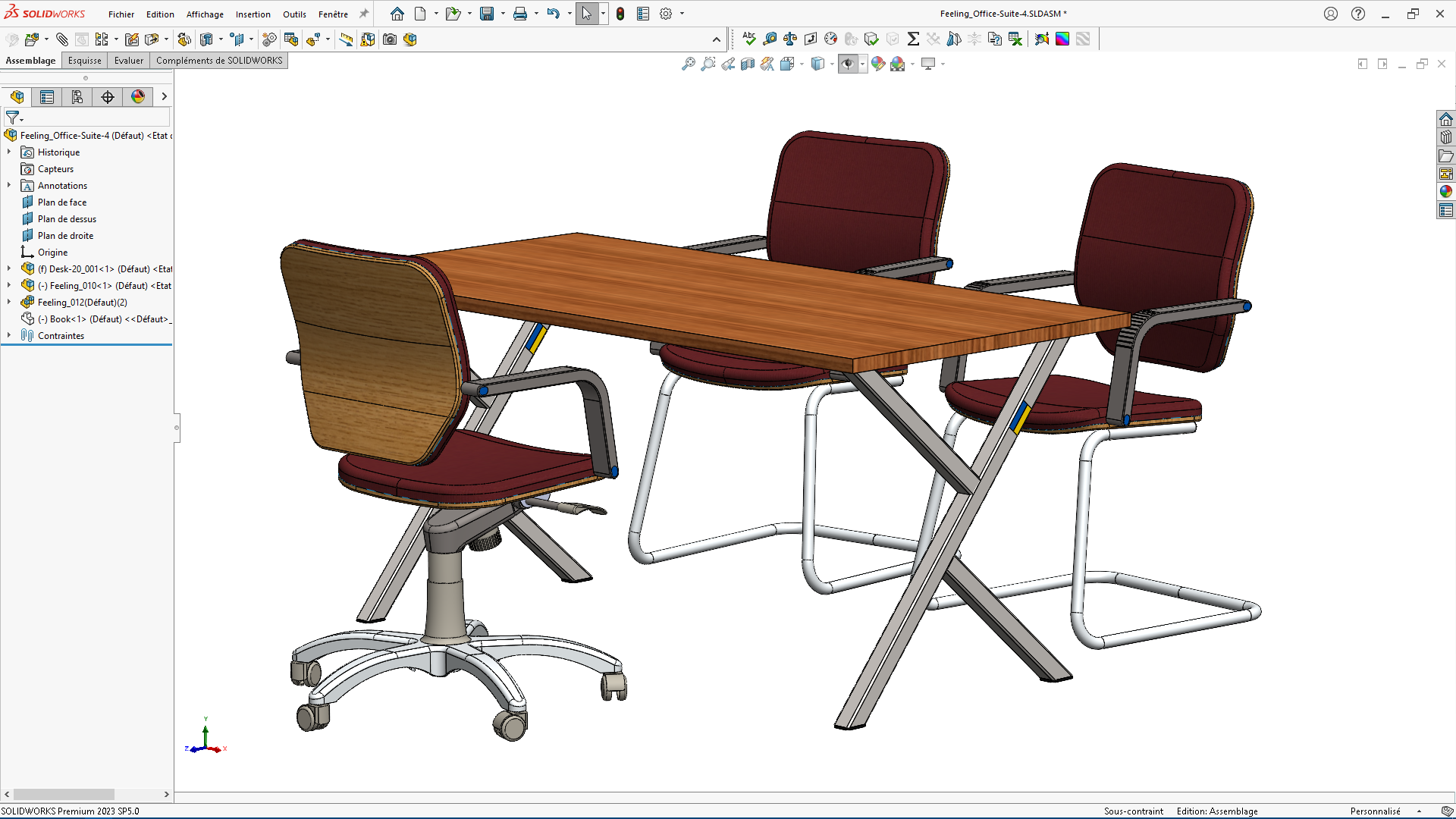The height and width of the screenshot is (819, 1456).
Task: Expand the Desk-20_001 tree node
Action: 9,269
